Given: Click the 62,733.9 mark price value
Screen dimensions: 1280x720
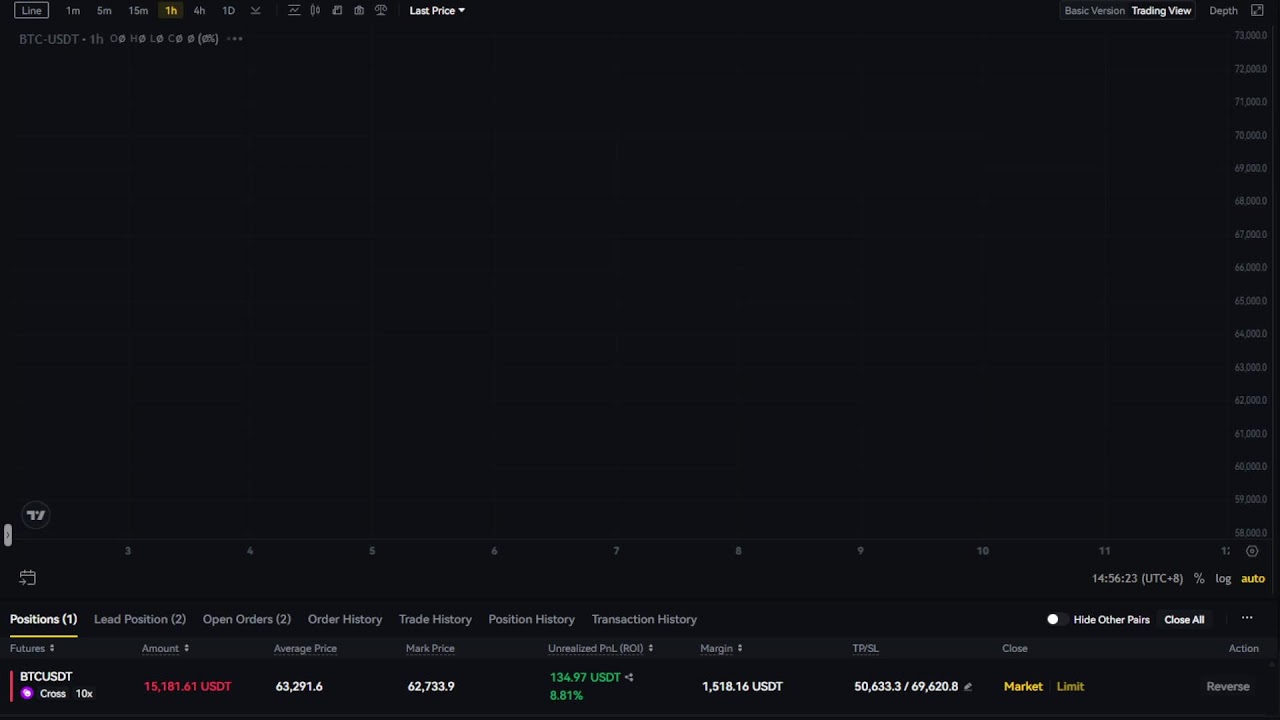Looking at the screenshot, I should [x=431, y=686].
